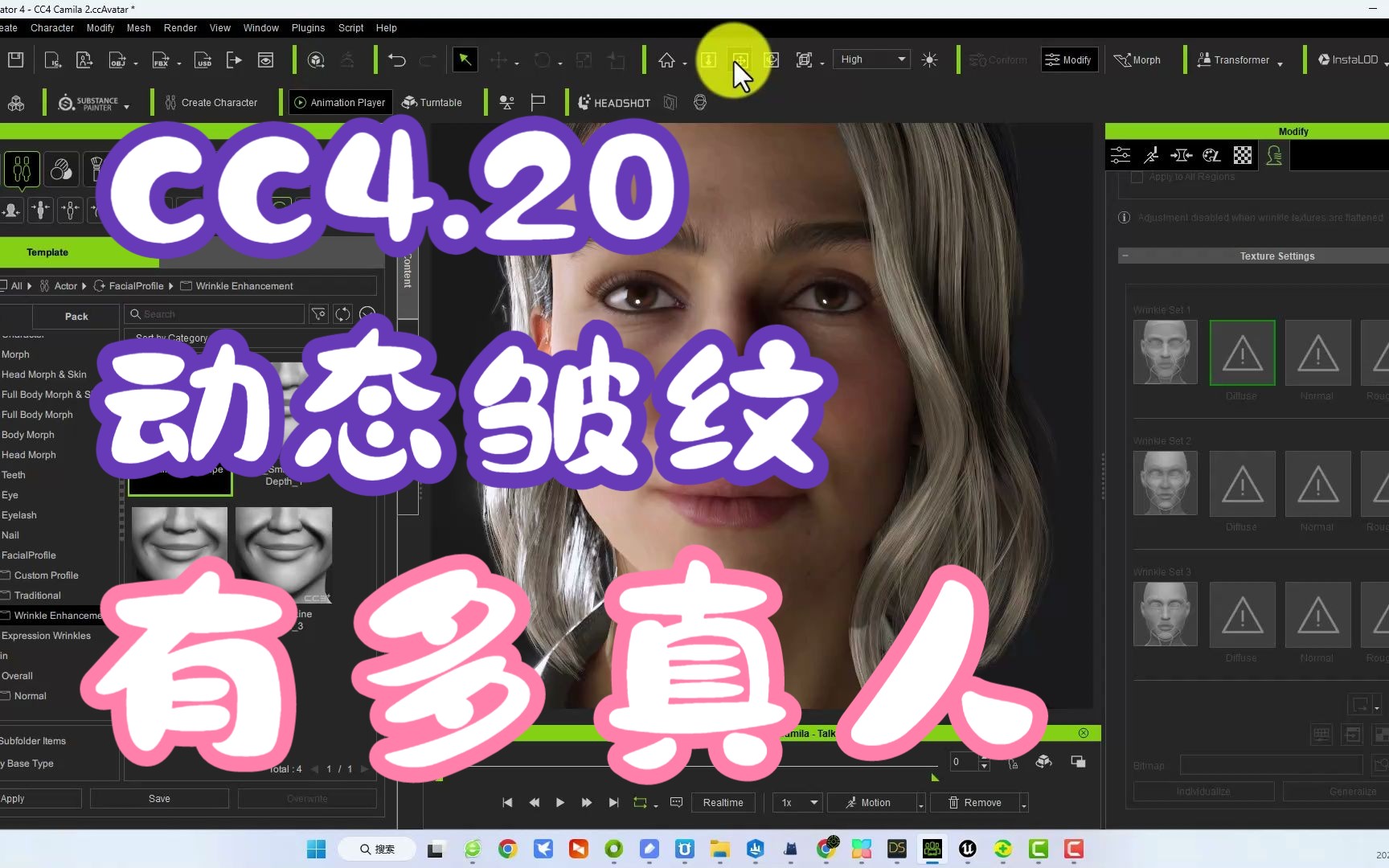
Task: Select Expression Wrinkles category
Action: [47, 636]
